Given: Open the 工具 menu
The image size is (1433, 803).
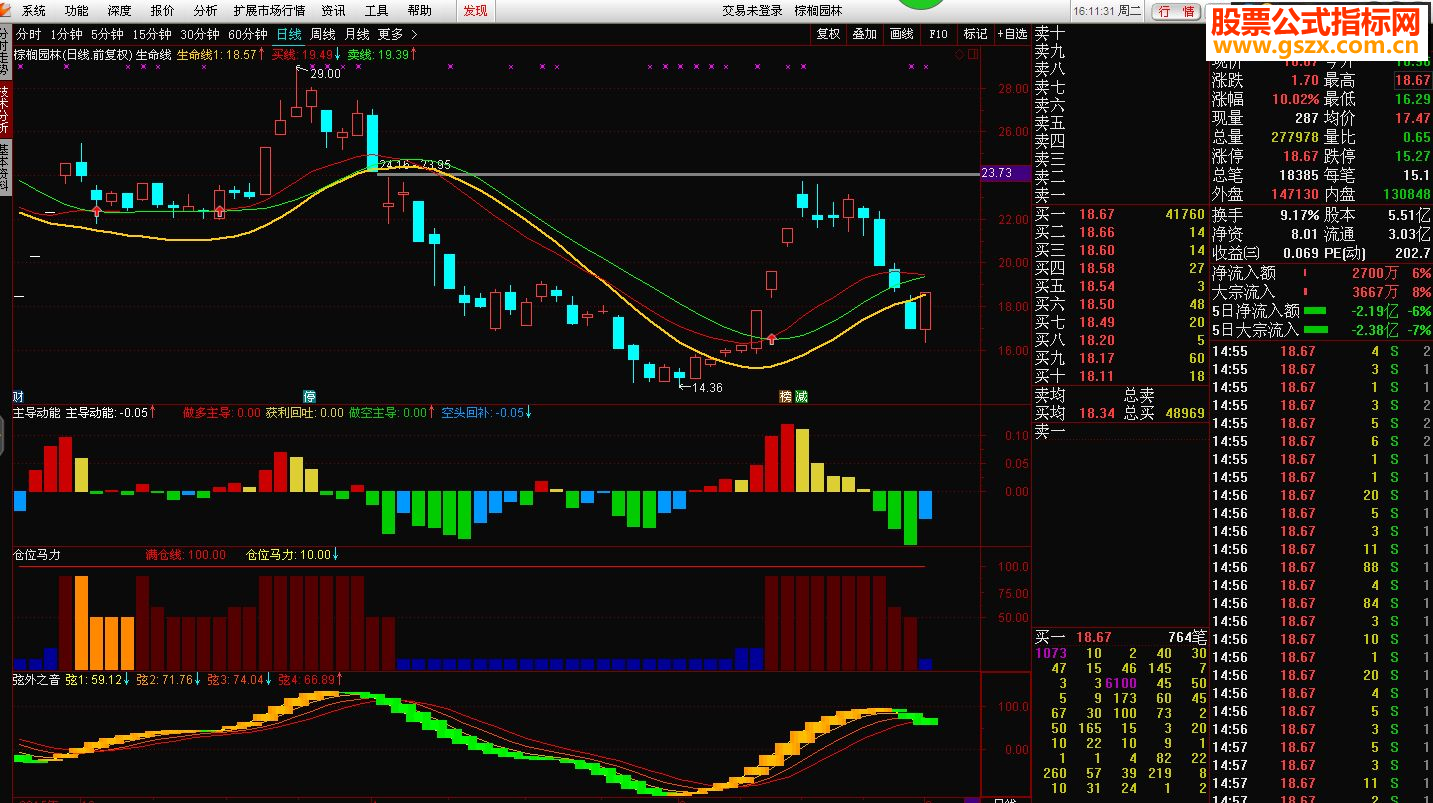Looking at the screenshot, I should point(377,11).
